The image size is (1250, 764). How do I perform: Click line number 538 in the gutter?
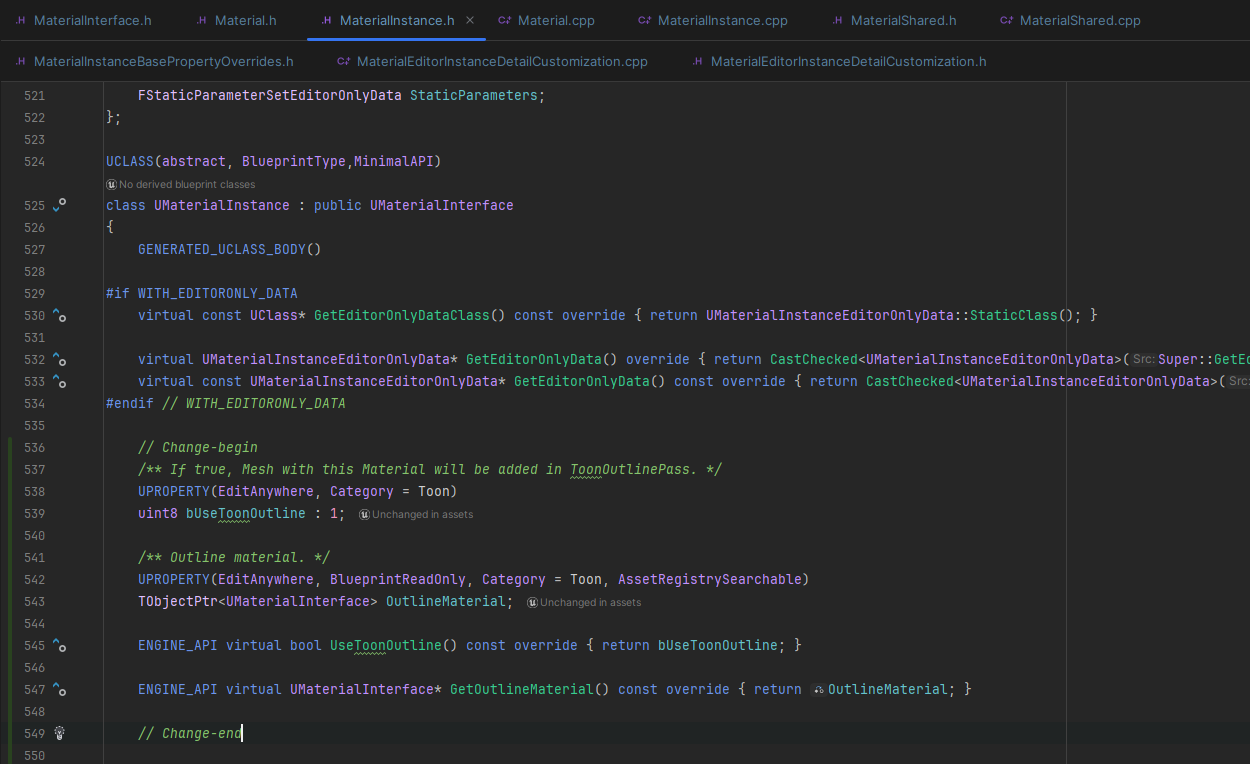[33, 491]
